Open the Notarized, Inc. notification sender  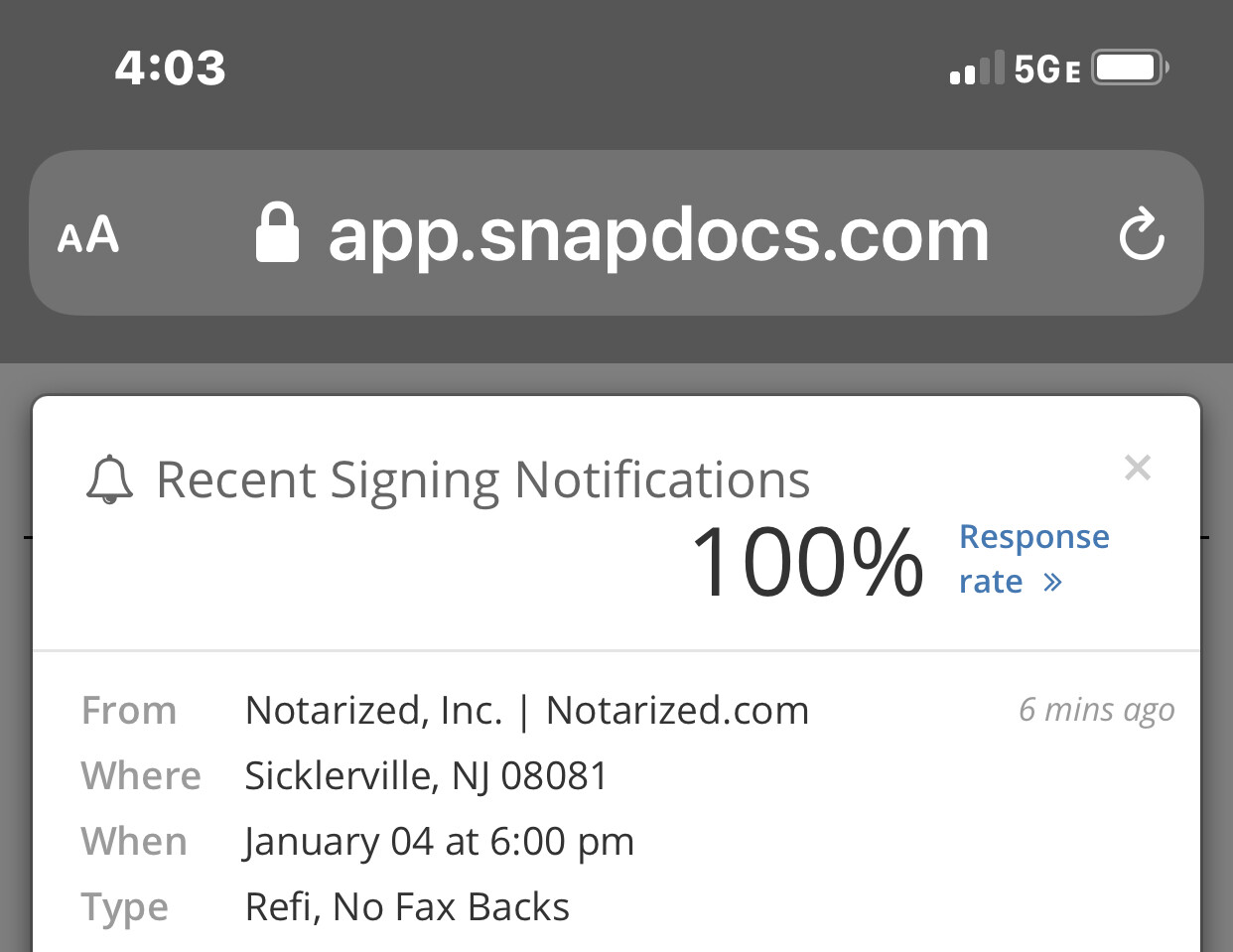(x=527, y=711)
